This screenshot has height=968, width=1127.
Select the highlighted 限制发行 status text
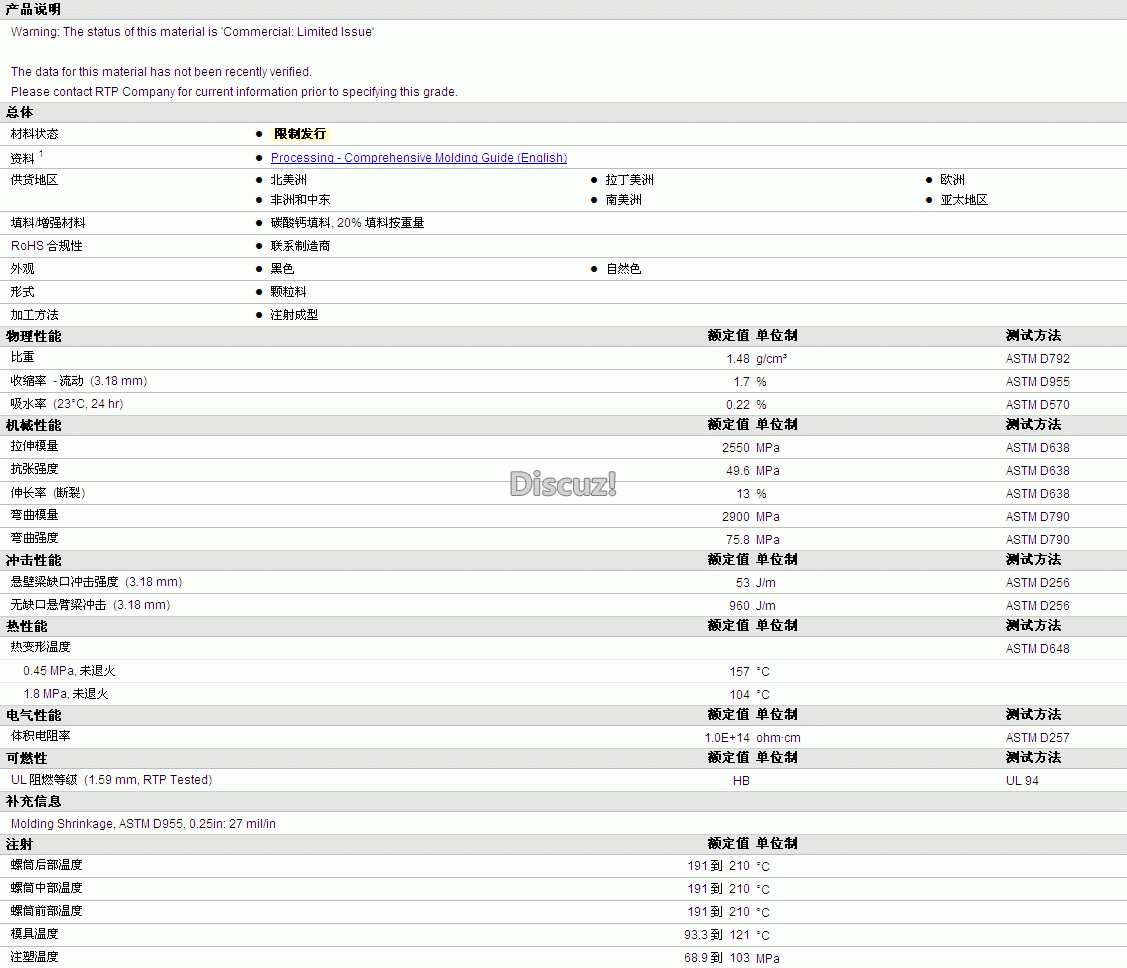(x=300, y=134)
